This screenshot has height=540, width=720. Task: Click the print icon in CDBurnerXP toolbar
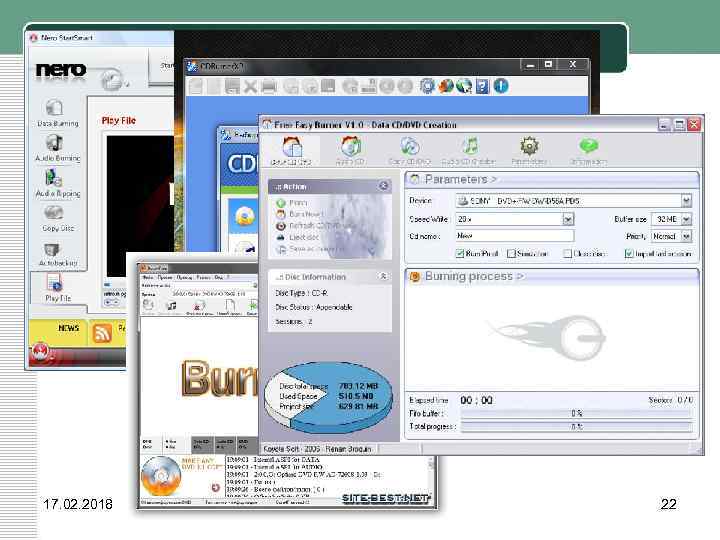click(x=269, y=86)
